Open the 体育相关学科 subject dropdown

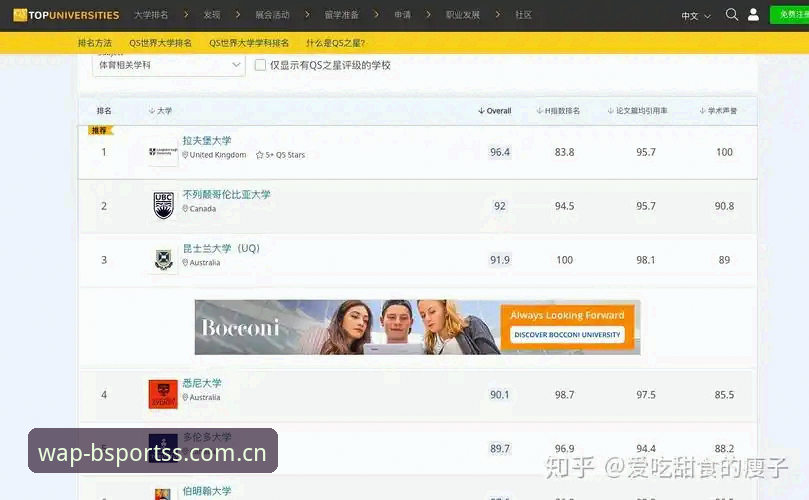(x=169, y=65)
